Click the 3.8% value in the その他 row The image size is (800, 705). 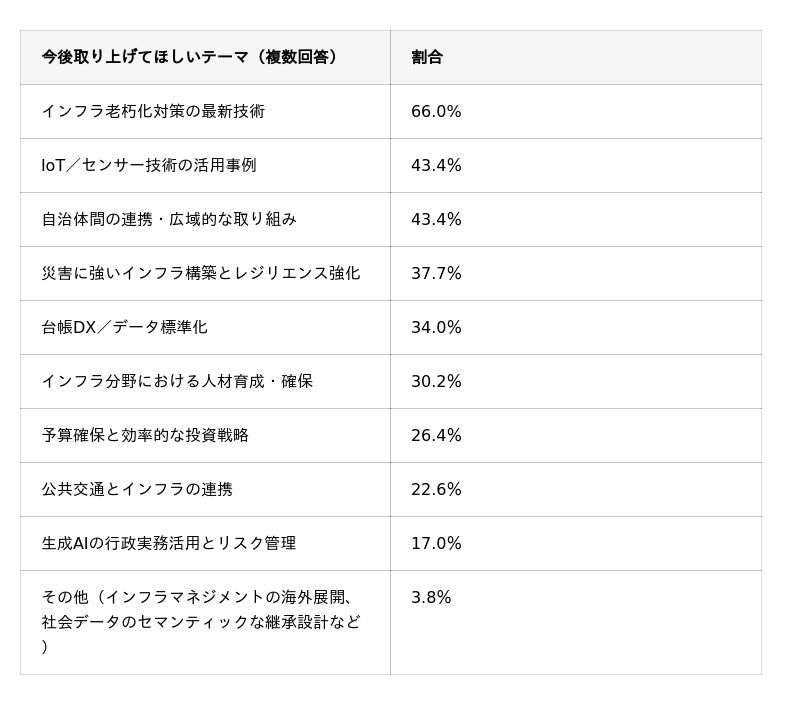[x=431, y=597]
